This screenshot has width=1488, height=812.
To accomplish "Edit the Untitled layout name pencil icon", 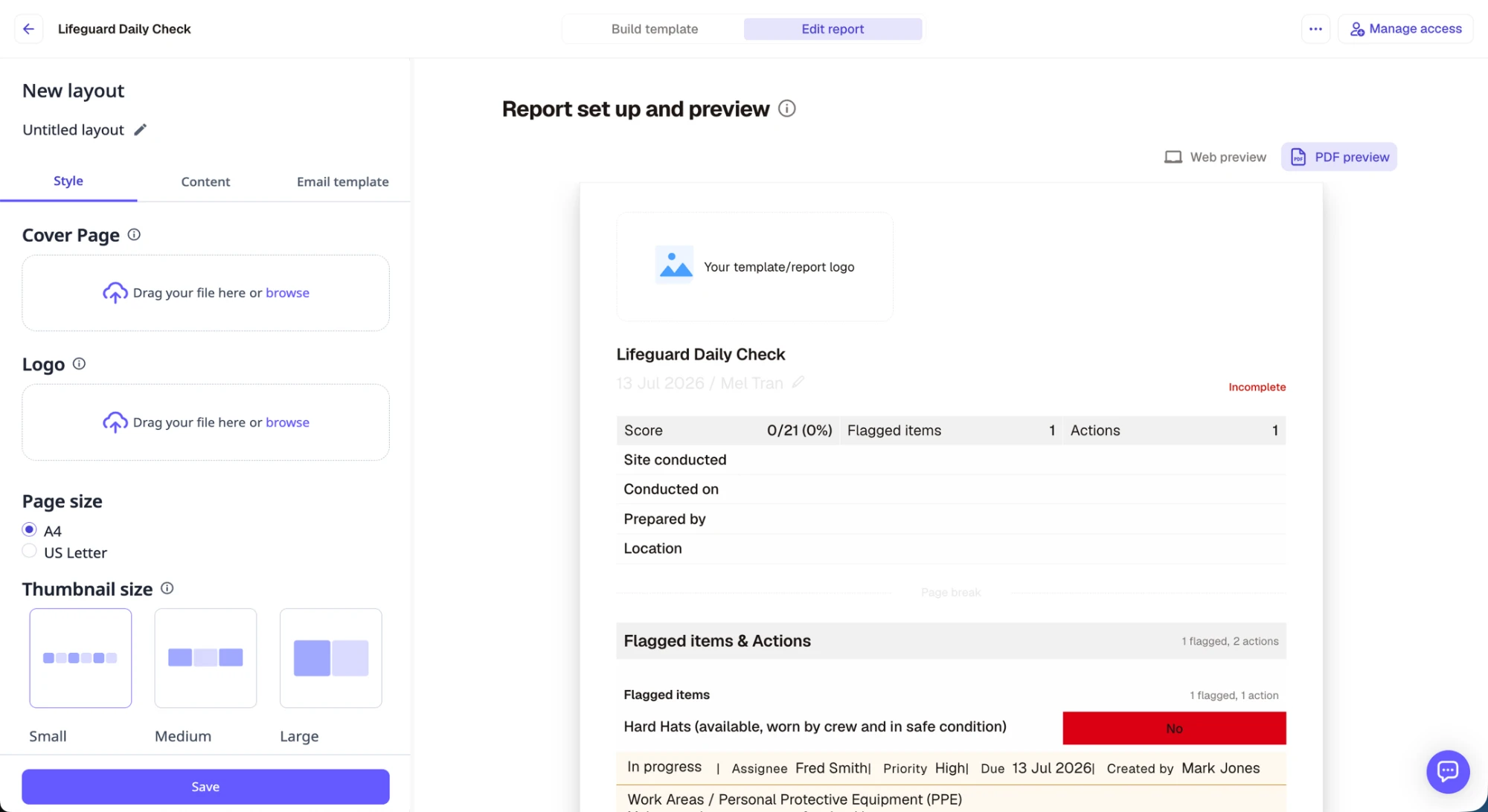I will pos(140,129).
